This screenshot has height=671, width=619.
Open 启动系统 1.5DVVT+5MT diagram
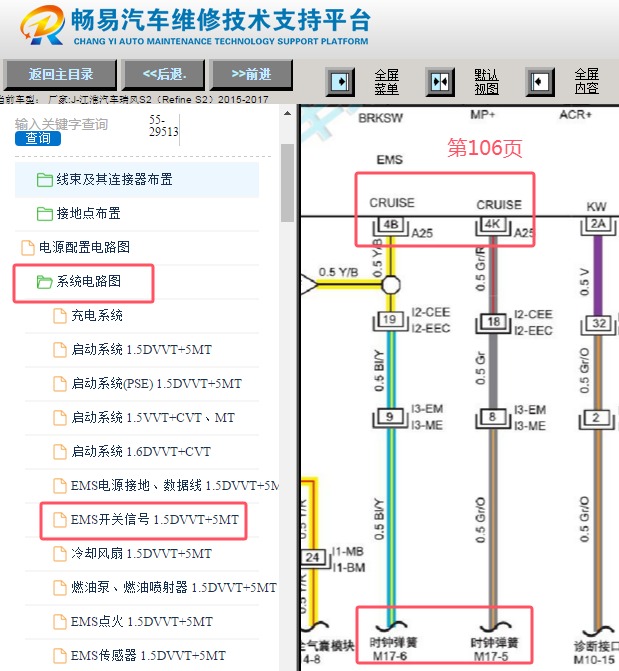click(x=141, y=350)
